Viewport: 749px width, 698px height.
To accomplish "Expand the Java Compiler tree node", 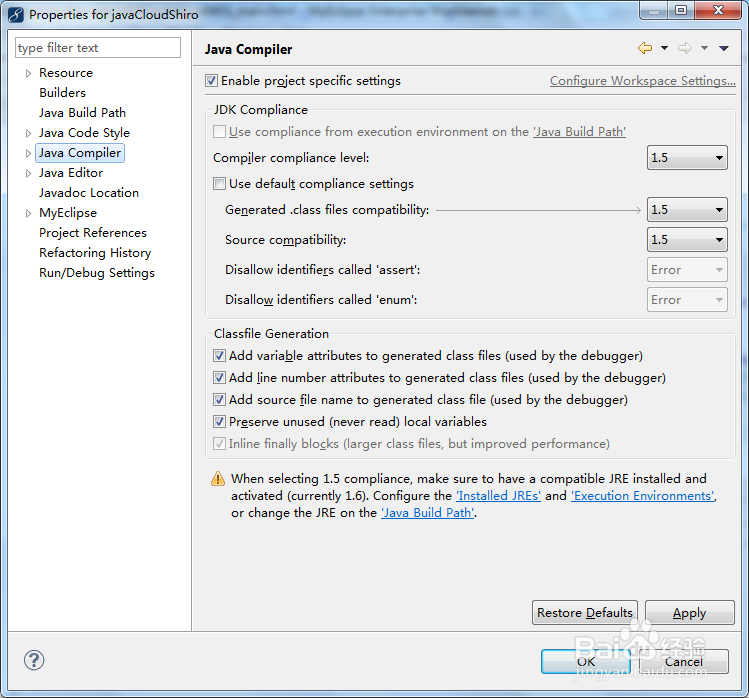I will point(28,153).
